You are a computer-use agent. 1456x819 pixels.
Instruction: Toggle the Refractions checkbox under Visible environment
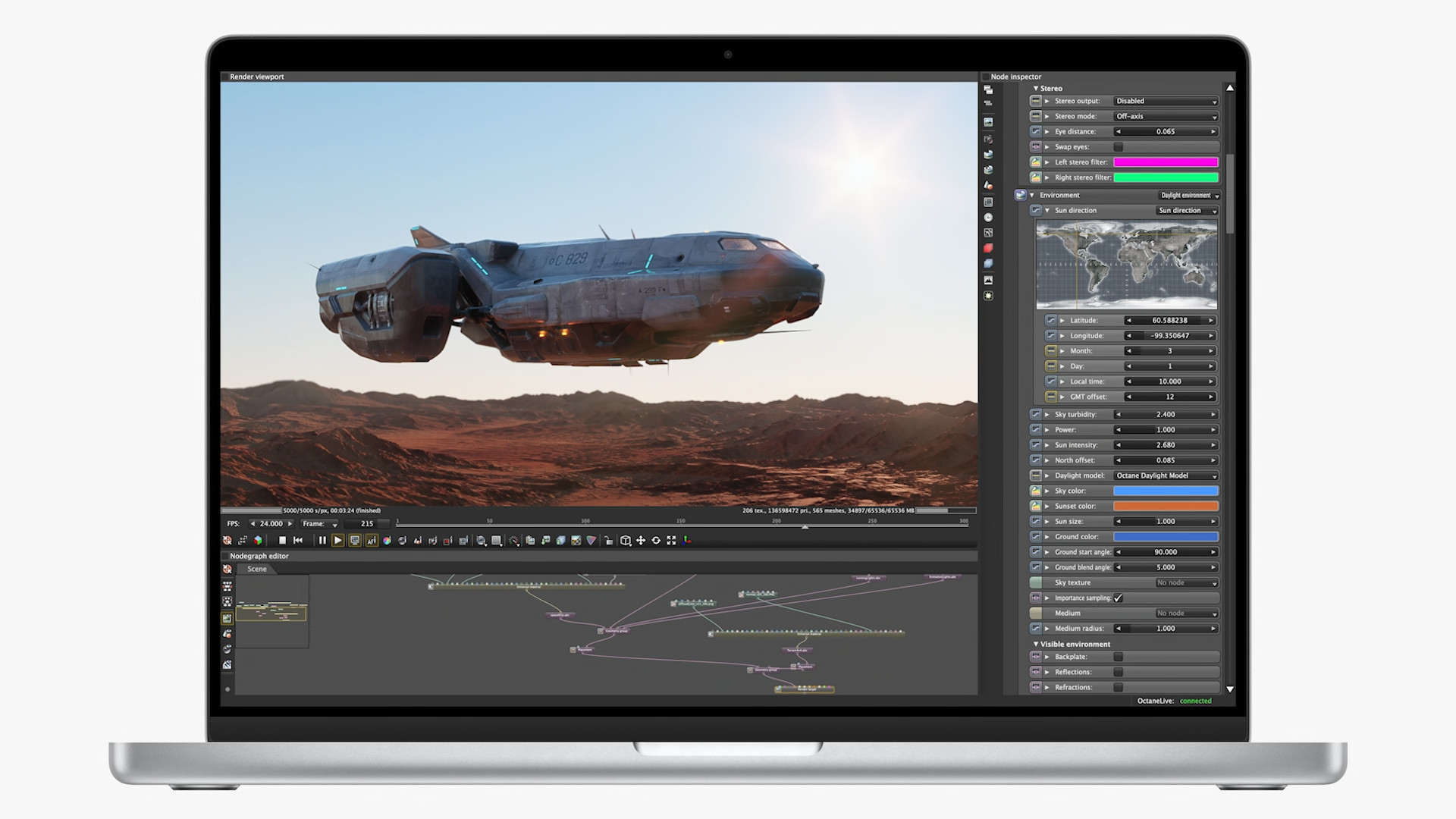1119,687
